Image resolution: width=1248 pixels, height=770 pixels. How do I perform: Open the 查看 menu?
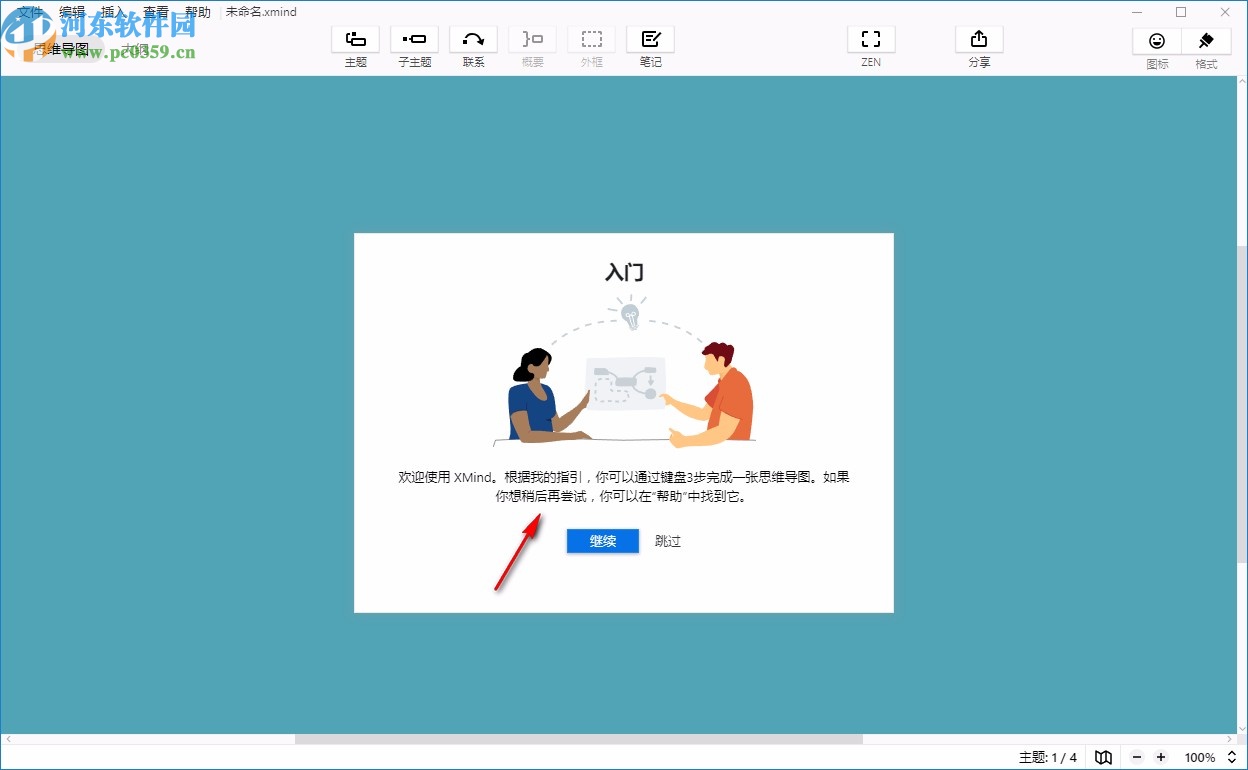click(156, 11)
